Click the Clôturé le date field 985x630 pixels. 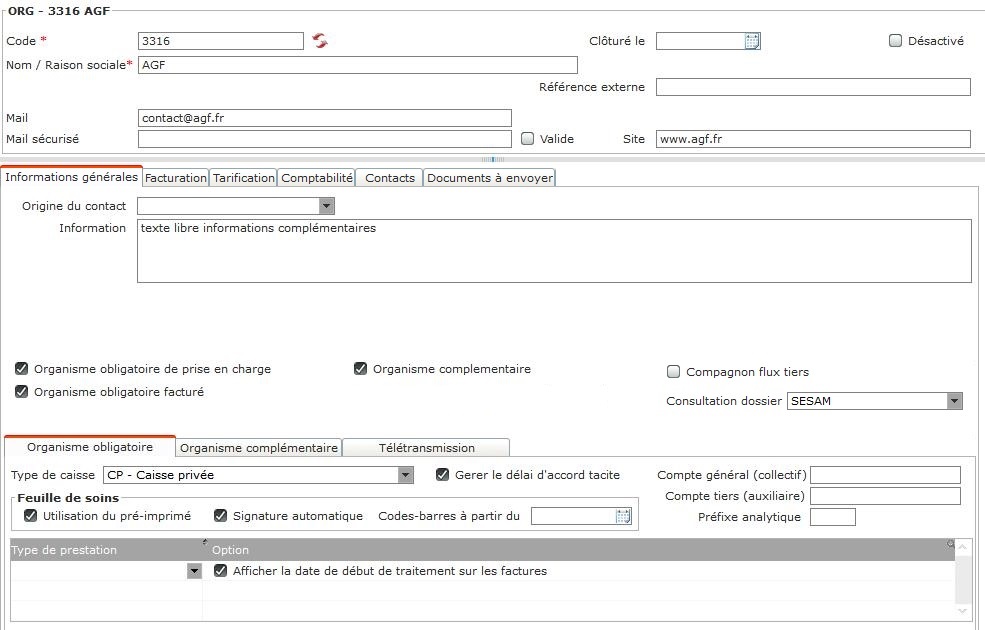700,41
